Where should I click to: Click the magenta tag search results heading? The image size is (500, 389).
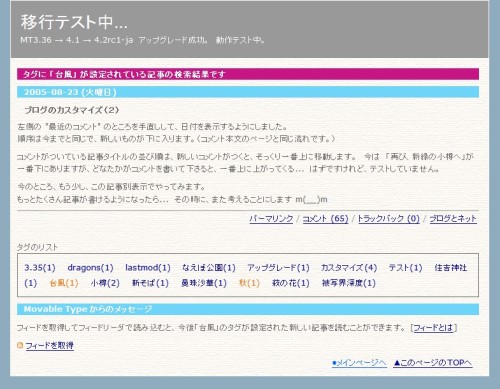[248, 74]
